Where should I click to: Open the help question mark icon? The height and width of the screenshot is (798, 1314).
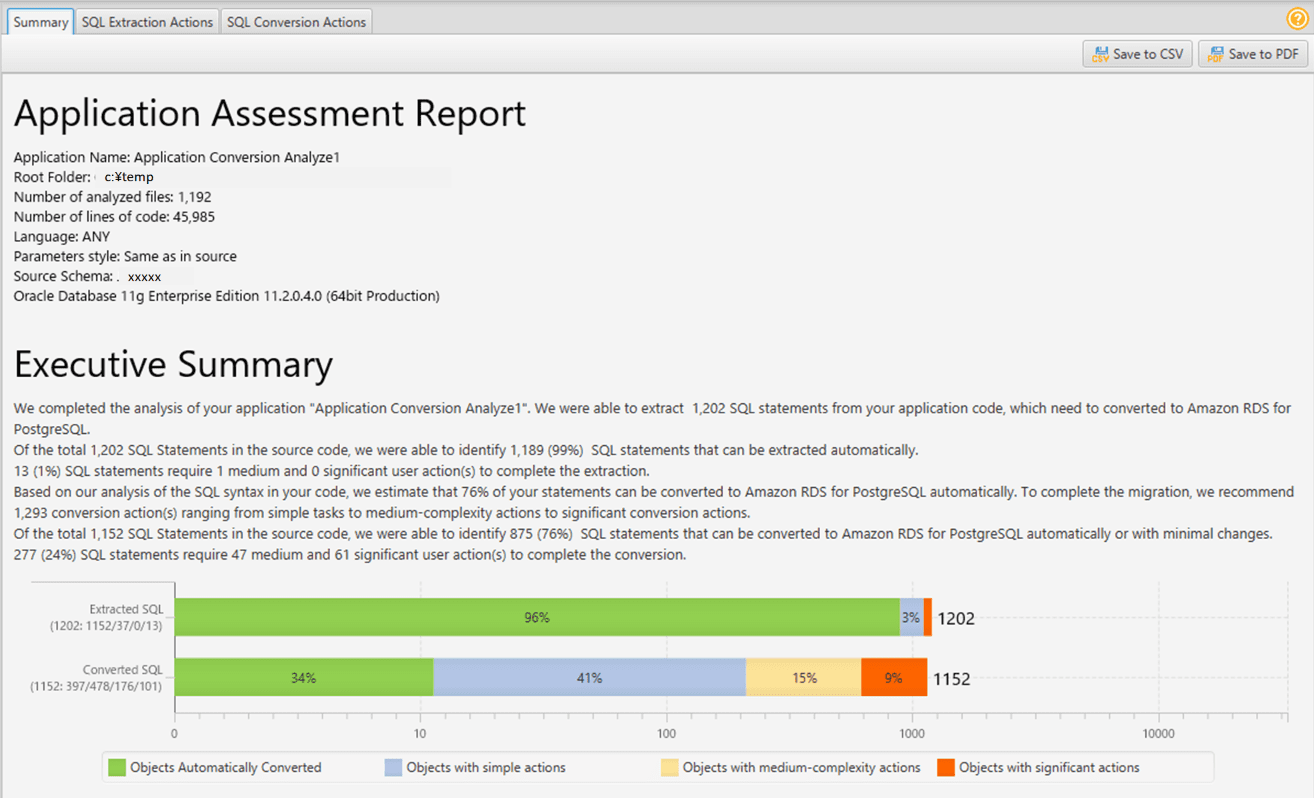[1297, 19]
